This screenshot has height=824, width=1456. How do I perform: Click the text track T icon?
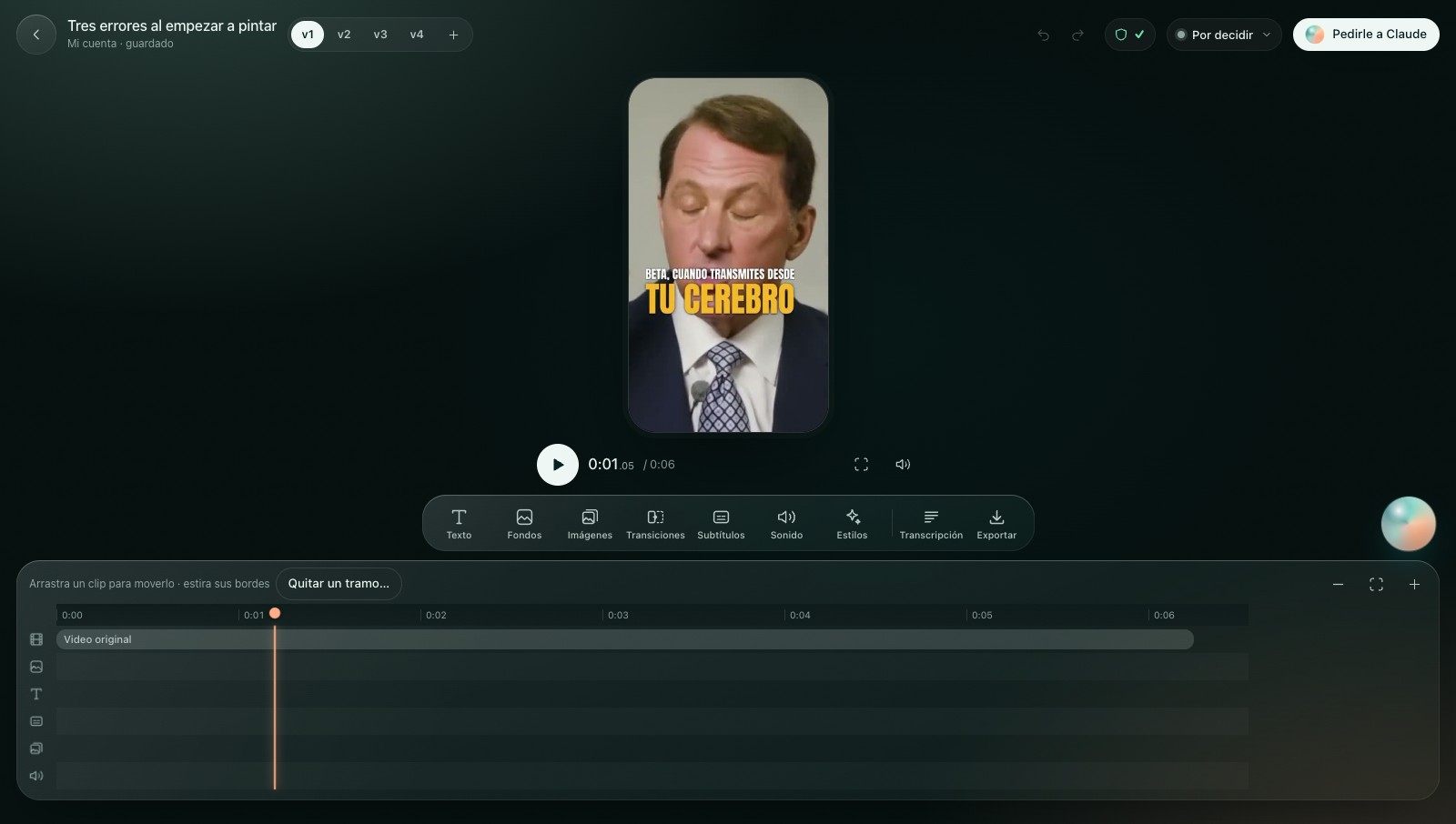(36, 694)
